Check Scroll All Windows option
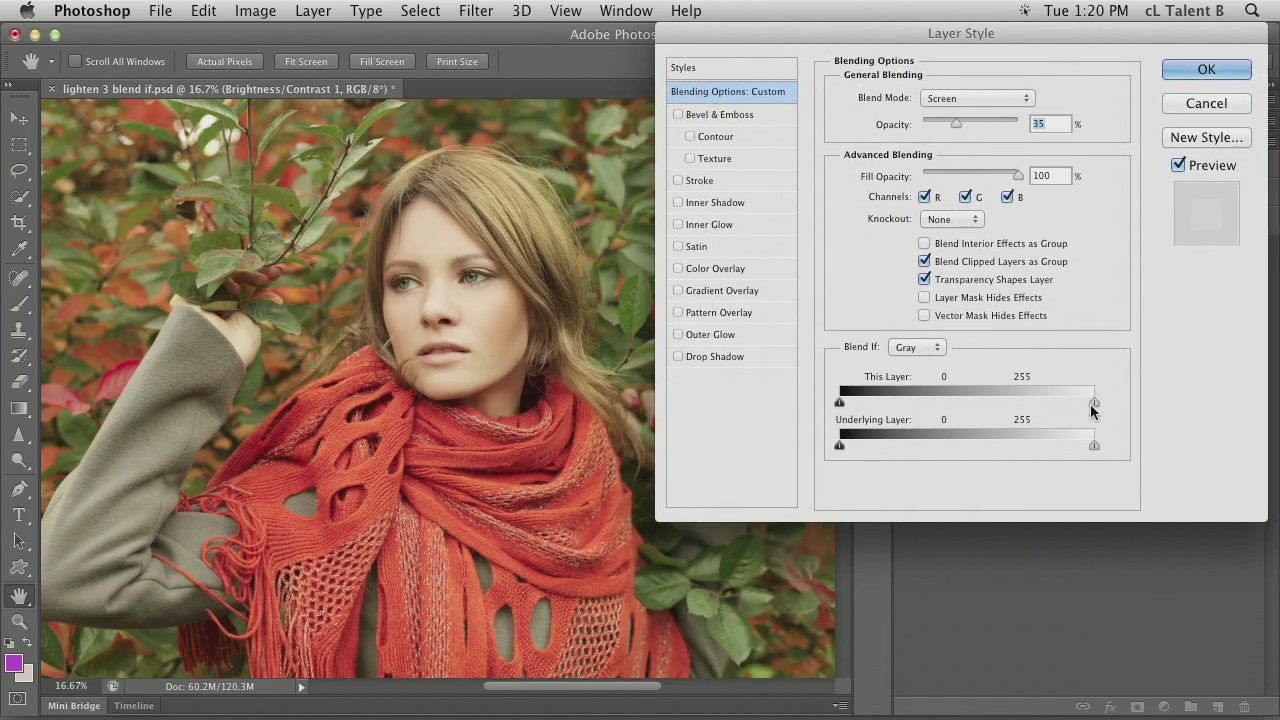Image resolution: width=1280 pixels, height=720 pixels. [x=74, y=61]
